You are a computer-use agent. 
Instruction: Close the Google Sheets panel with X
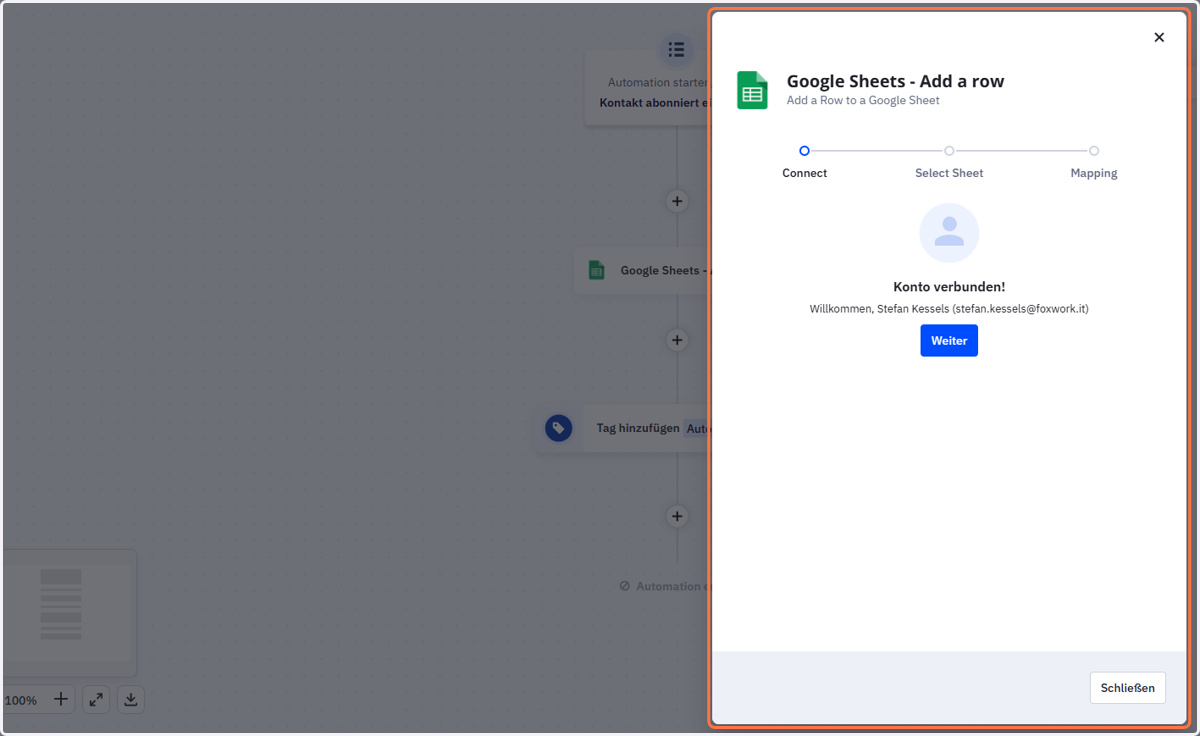pyautogui.click(x=1159, y=38)
